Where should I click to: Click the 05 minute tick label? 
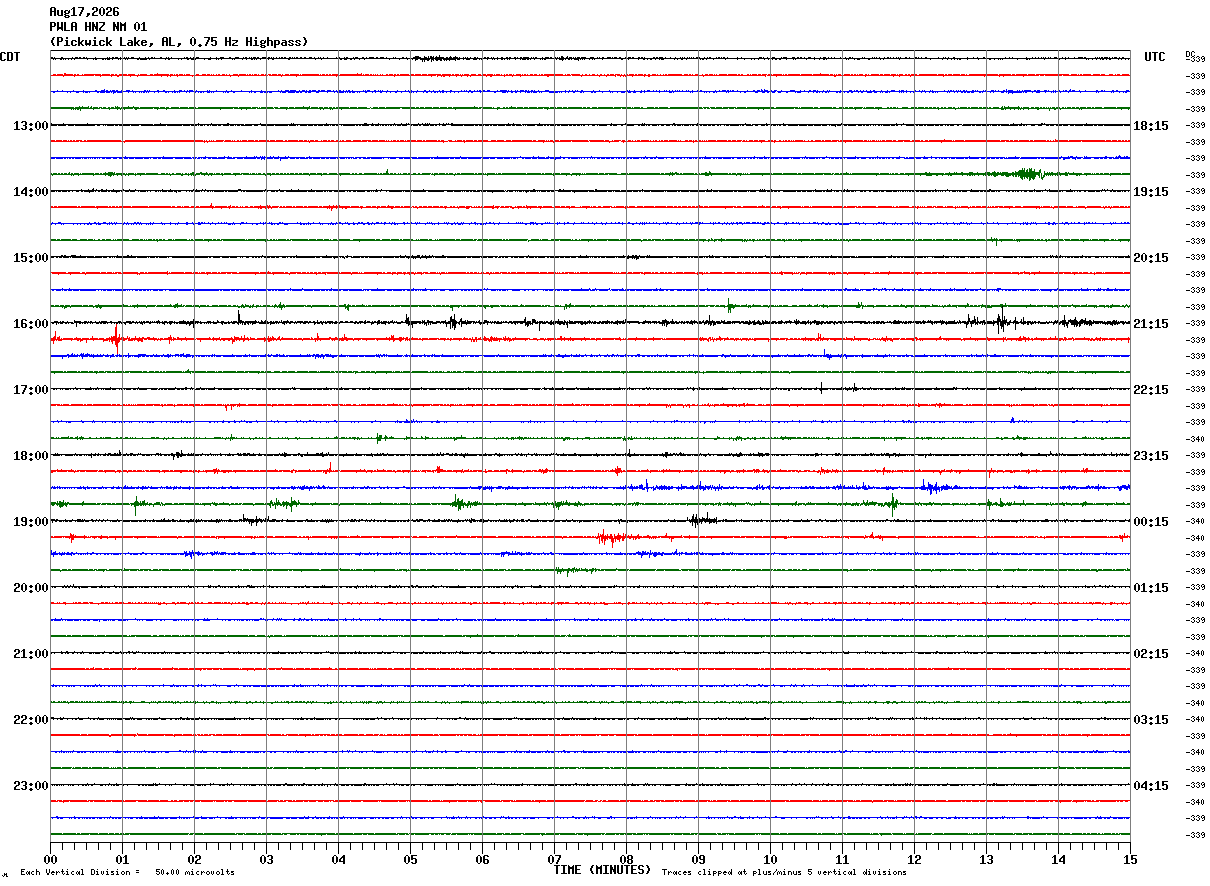click(410, 859)
